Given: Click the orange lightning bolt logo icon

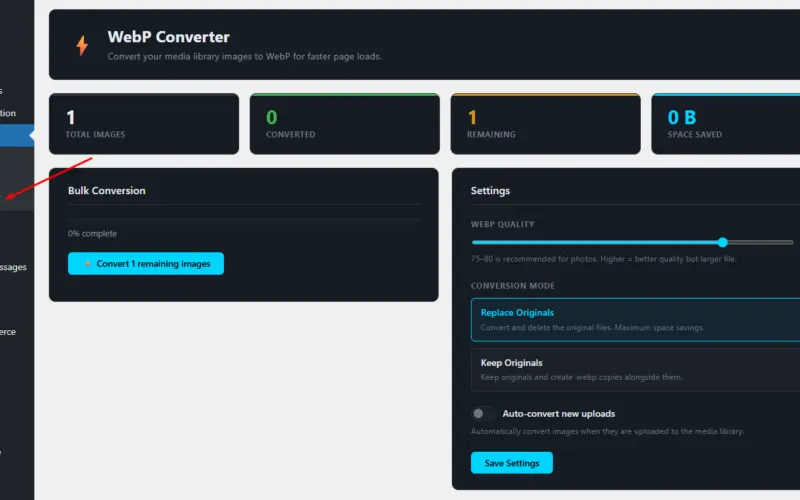Looking at the screenshot, I should pos(82,45).
